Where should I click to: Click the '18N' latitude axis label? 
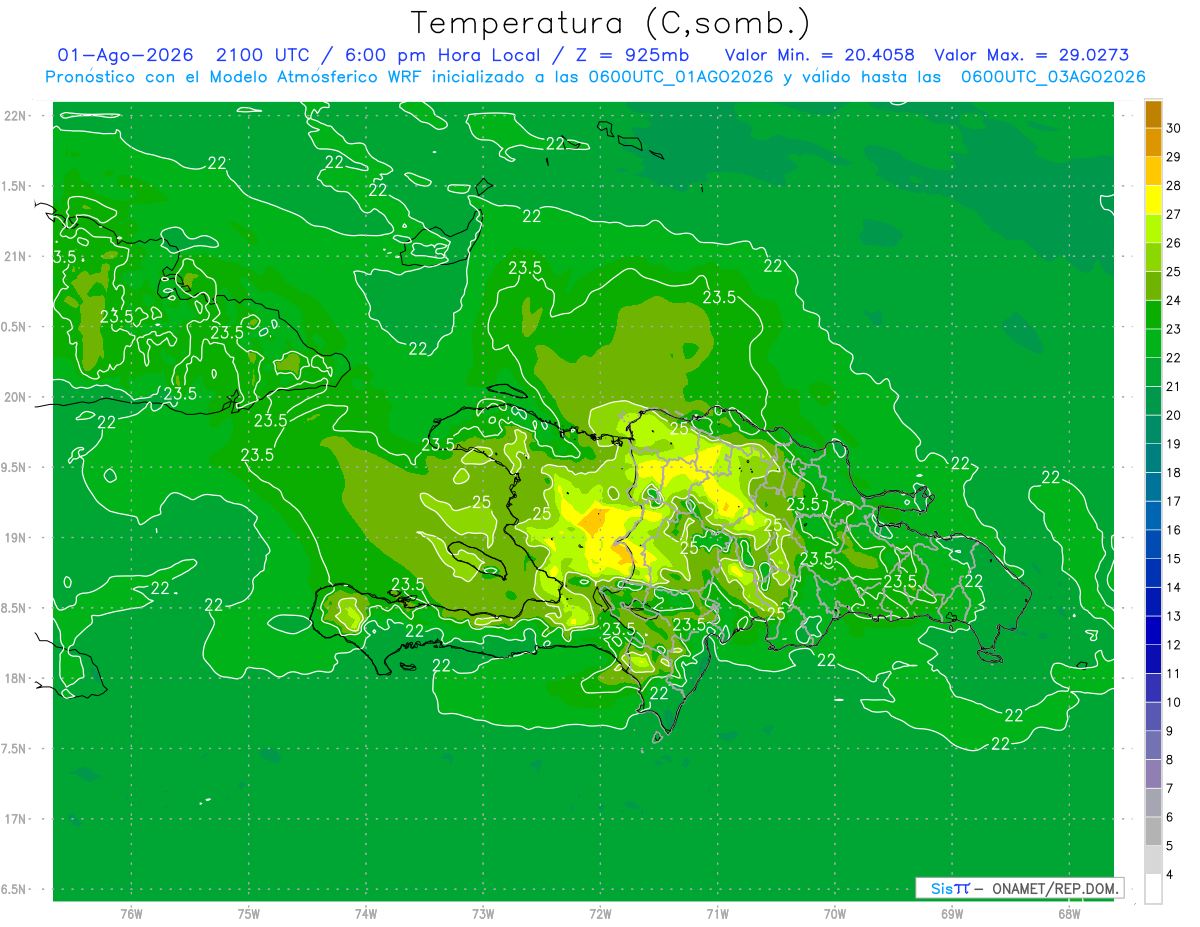pyautogui.click(x=16, y=678)
